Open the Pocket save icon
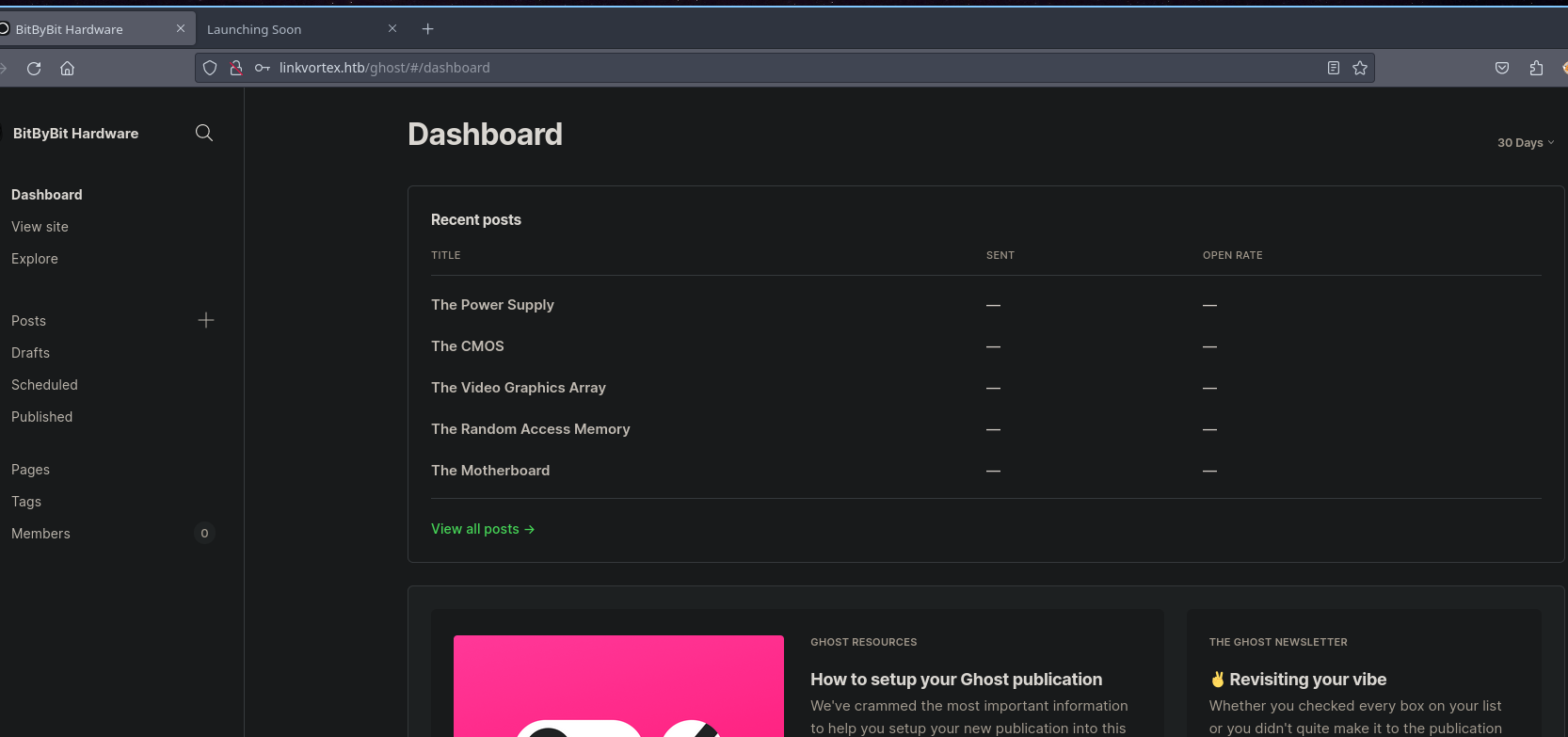Screen dimensions: 1568x737 coord(1502,68)
